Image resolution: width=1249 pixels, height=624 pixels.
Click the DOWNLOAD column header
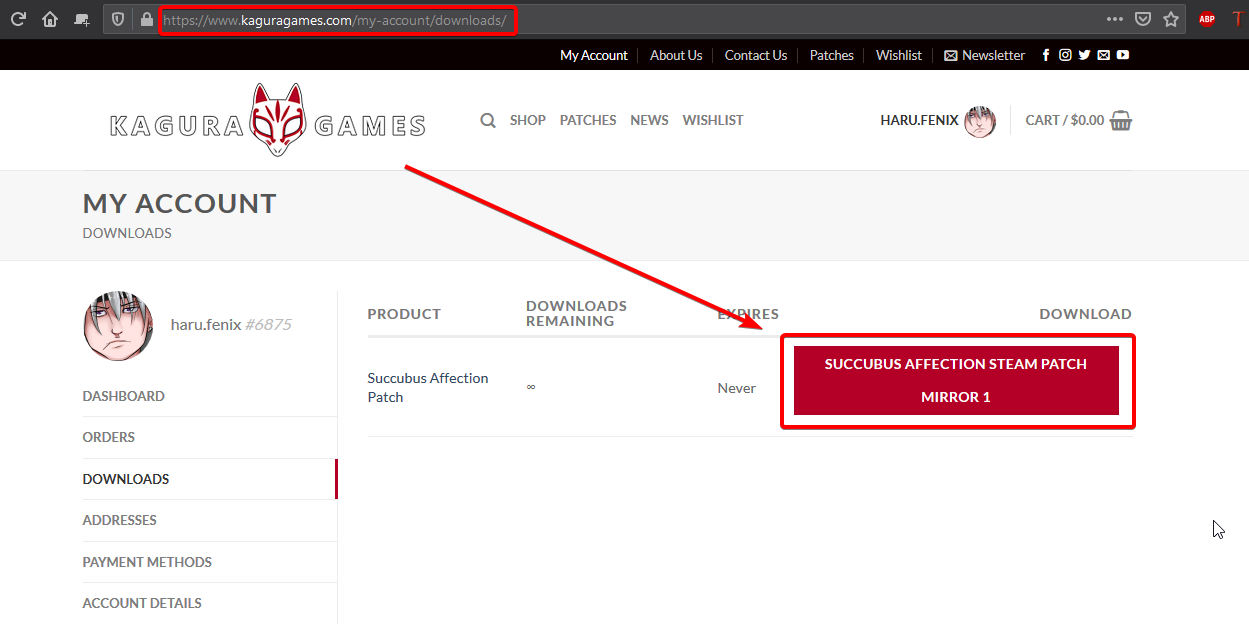click(1085, 314)
